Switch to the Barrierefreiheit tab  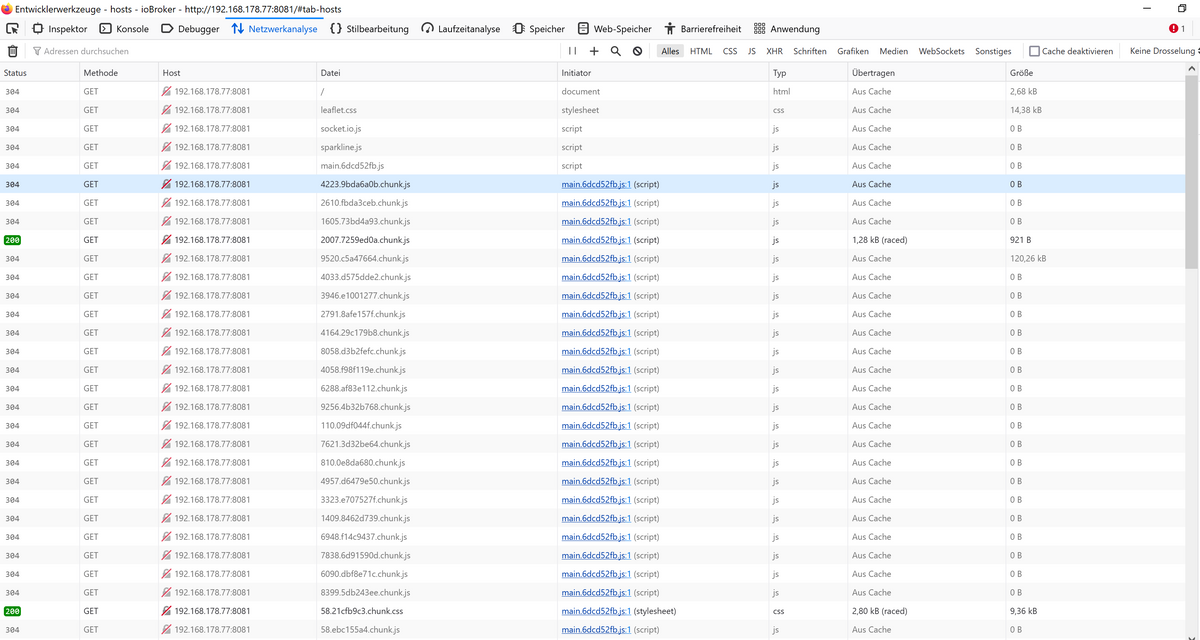tap(702, 29)
